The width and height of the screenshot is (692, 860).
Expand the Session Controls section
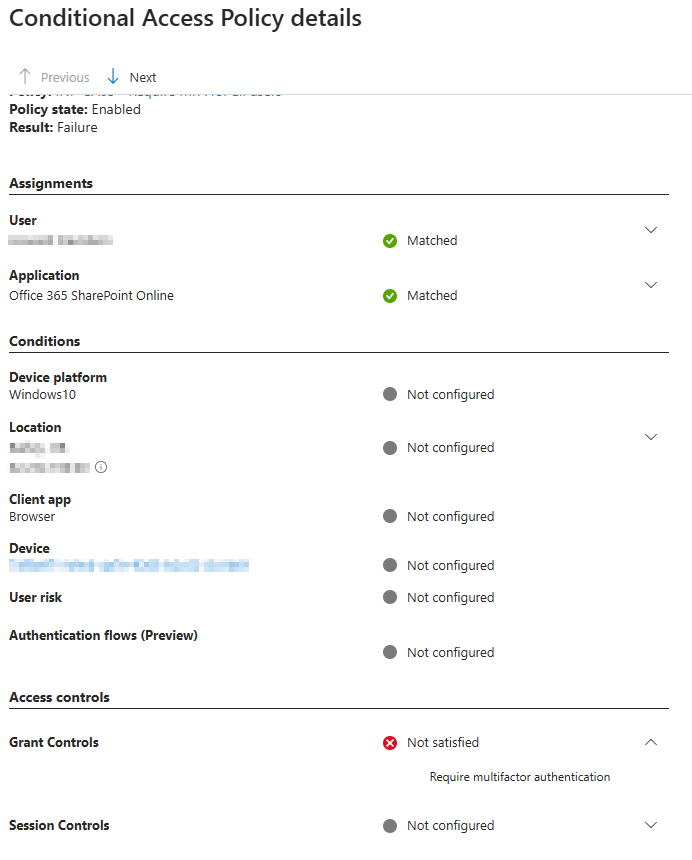point(651,825)
